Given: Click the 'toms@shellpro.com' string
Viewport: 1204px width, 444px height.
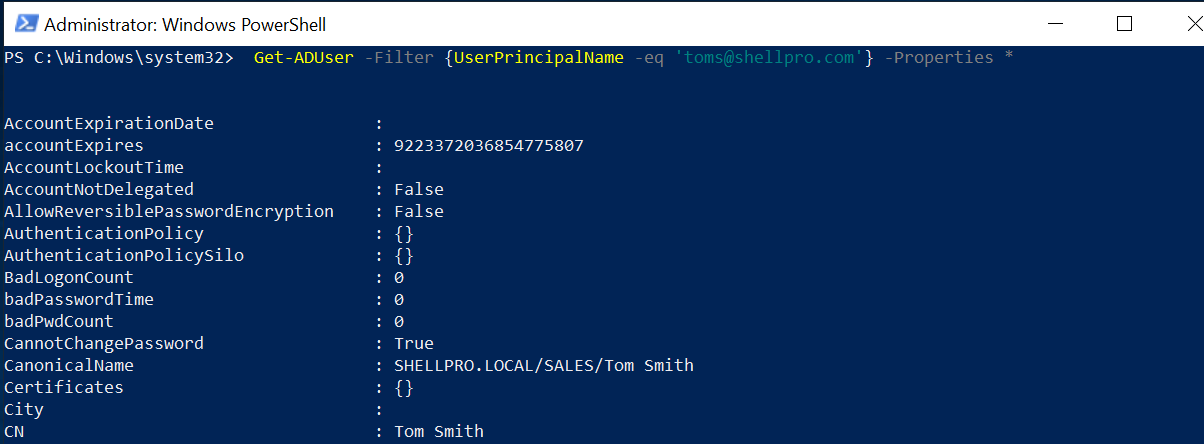Looking at the screenshot, I should [769, 58].
